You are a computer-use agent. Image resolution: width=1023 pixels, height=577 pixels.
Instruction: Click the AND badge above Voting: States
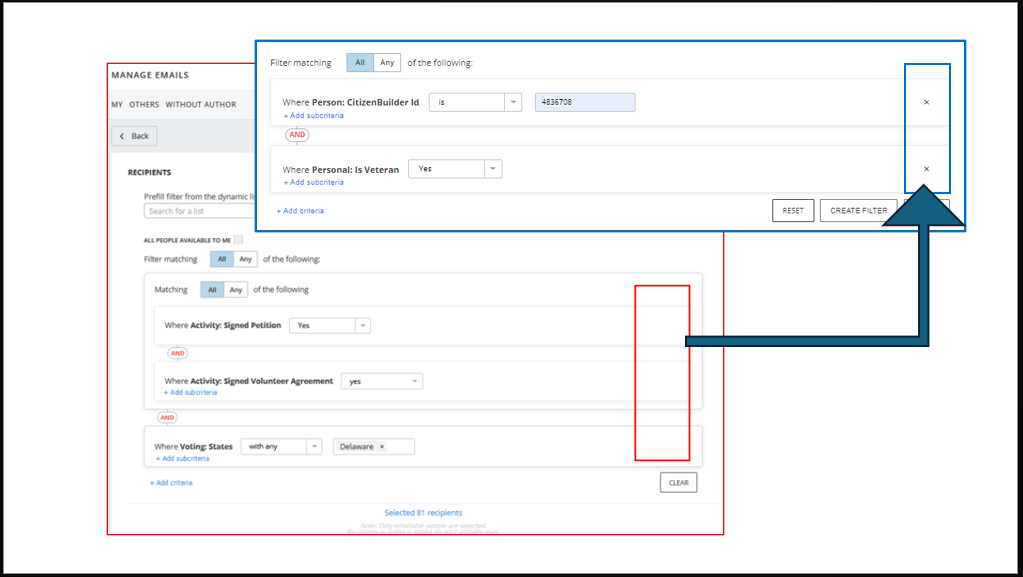pos(167,418)
